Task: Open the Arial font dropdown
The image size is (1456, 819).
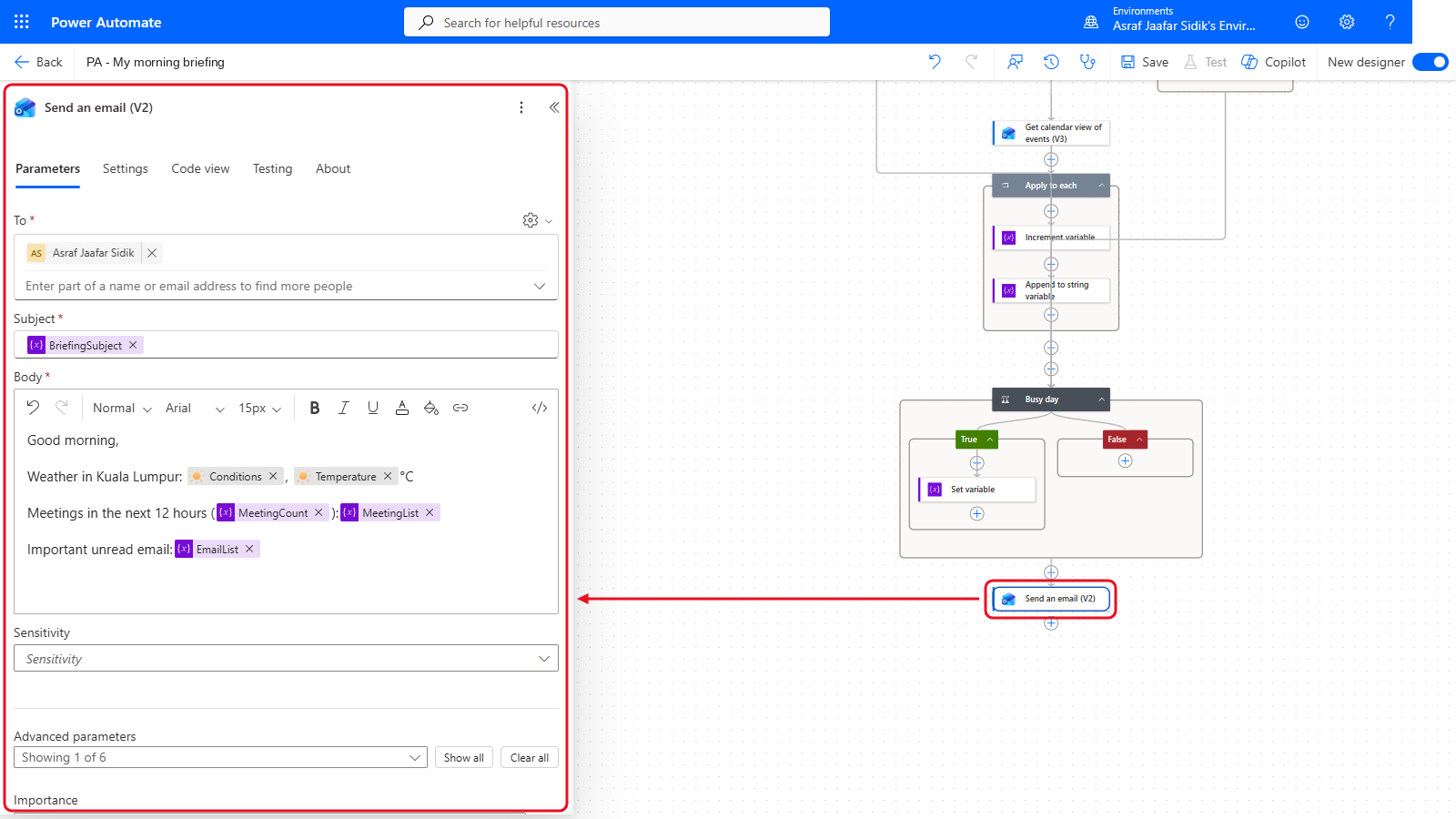Action: point(195,409)
